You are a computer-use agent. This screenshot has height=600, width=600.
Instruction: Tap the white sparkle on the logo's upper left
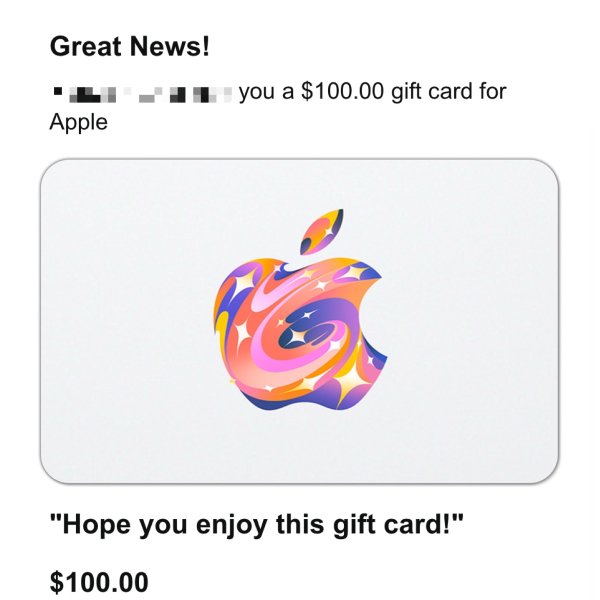click(x=242, y=285)
